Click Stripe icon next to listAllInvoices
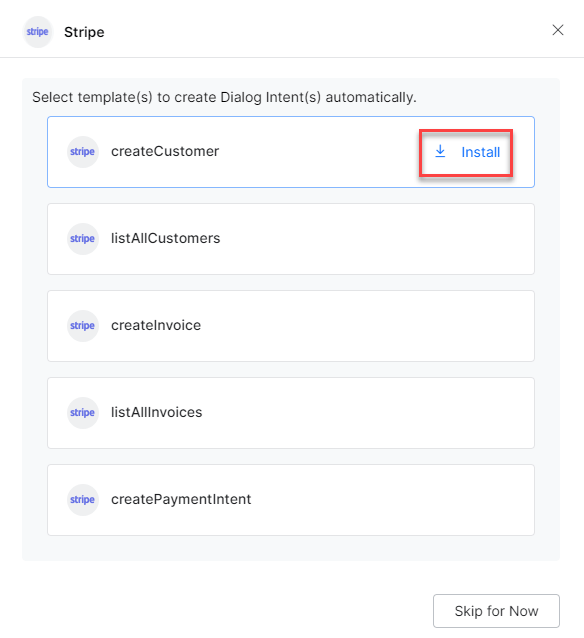584x638 pixels. click(x=83, y=413)
